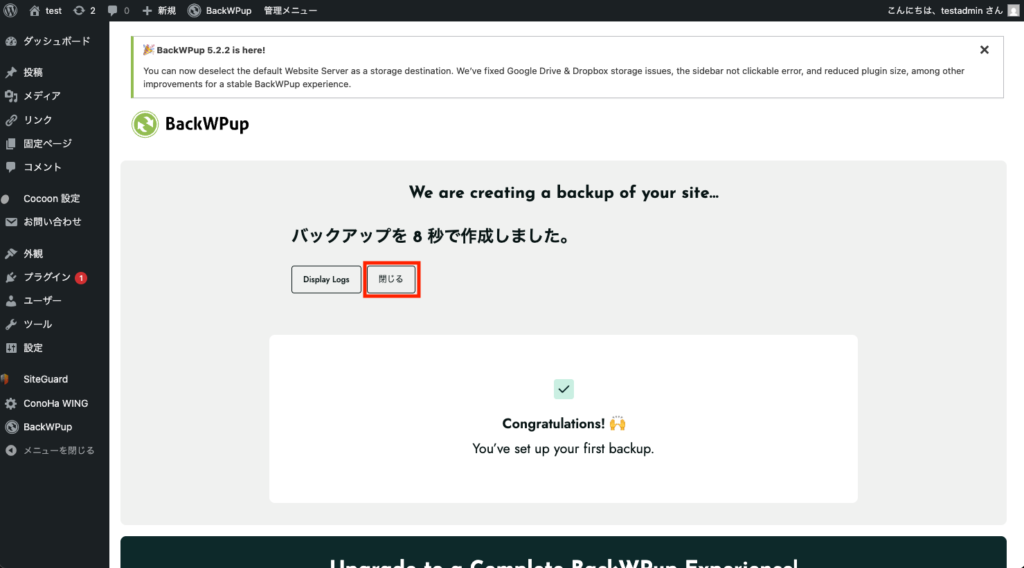Click the 閉じる button
This screenshot has height=568, width=1024.
pyautogui.click(x=391, y=279)
